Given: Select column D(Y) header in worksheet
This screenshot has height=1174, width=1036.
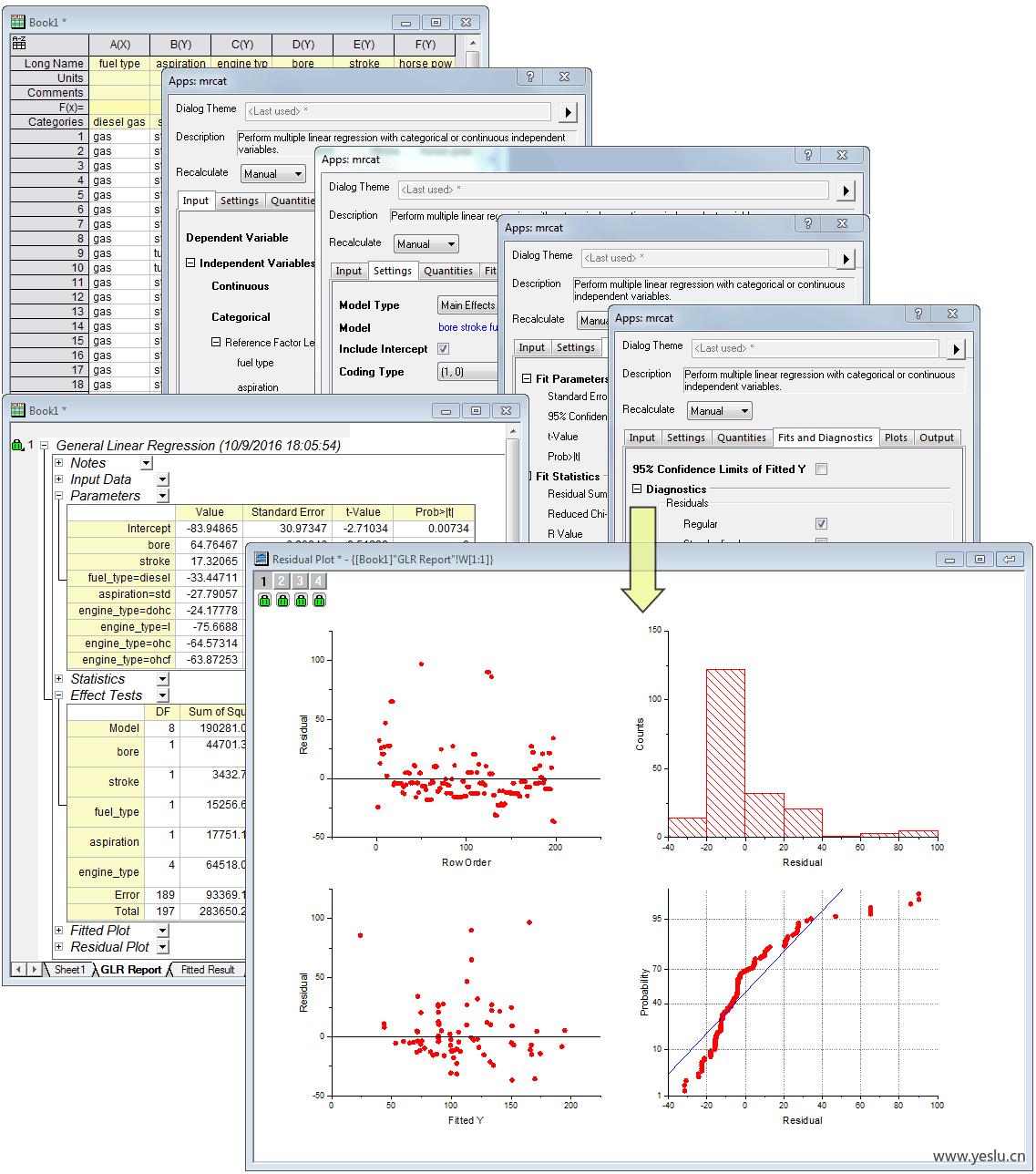Looking at the screenshot, I should point(303,44).
